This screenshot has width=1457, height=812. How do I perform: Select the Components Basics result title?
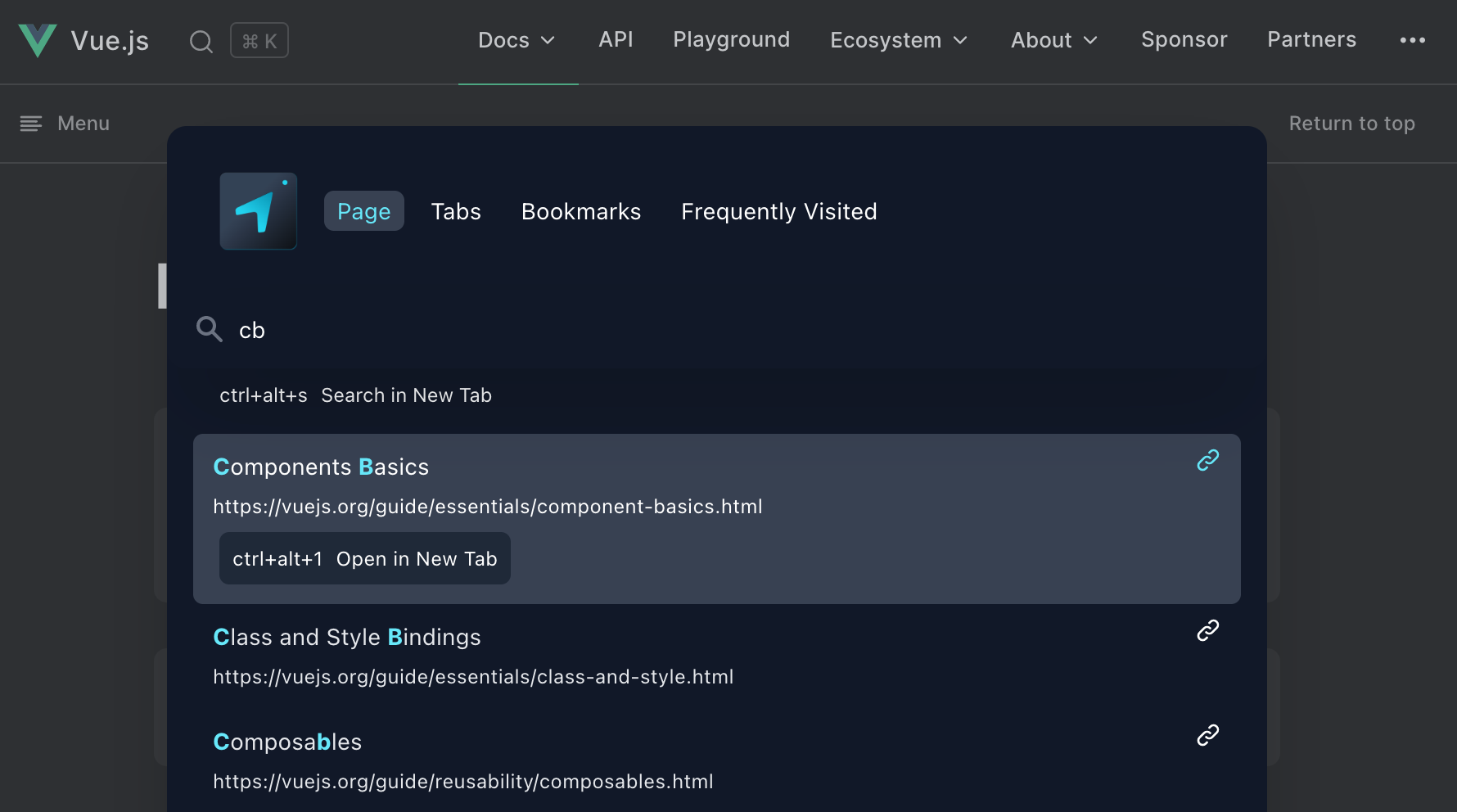[321, 467]
